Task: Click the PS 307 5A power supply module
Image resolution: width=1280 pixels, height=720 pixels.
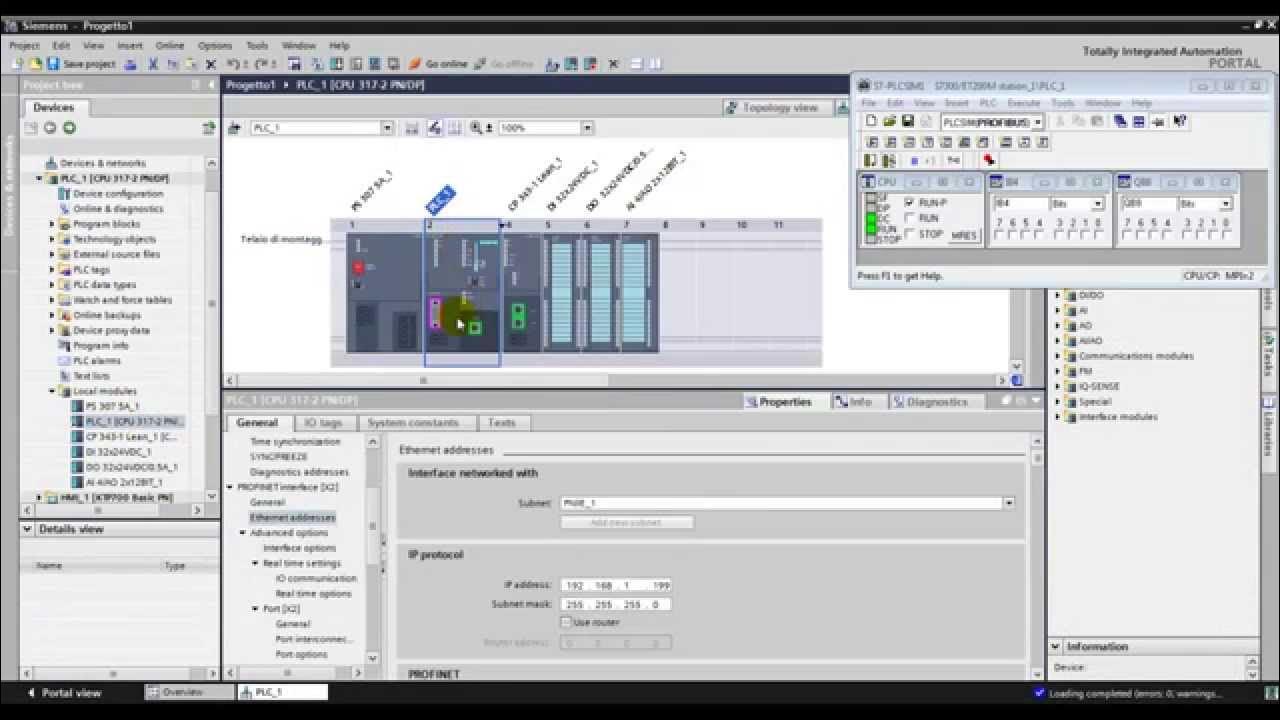Action: 384,292
